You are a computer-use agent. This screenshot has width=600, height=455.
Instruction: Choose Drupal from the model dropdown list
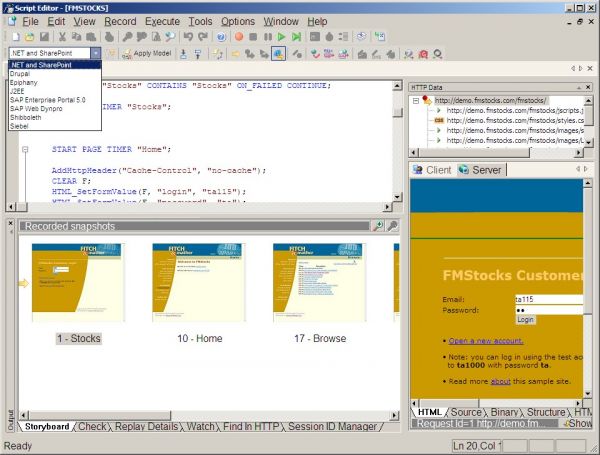pyautogui.click(x=20, y=74)
